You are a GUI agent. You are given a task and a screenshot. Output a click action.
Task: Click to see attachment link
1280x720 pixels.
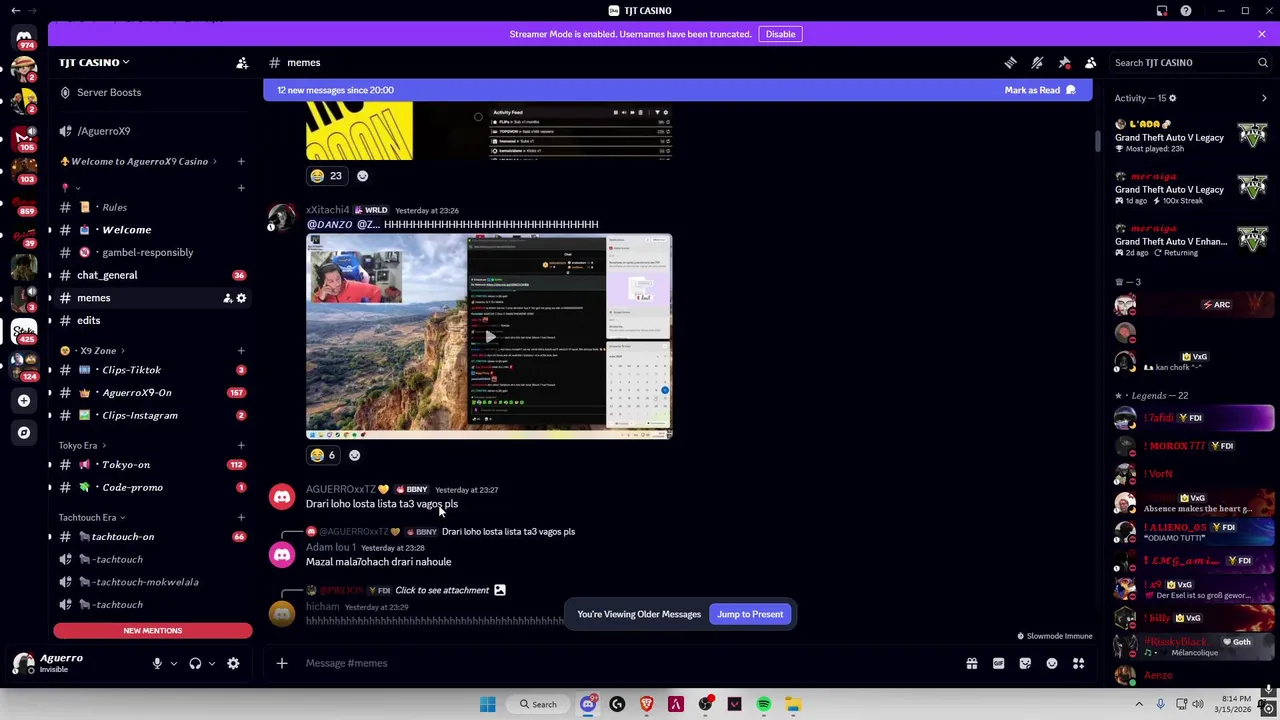point(442,590)
